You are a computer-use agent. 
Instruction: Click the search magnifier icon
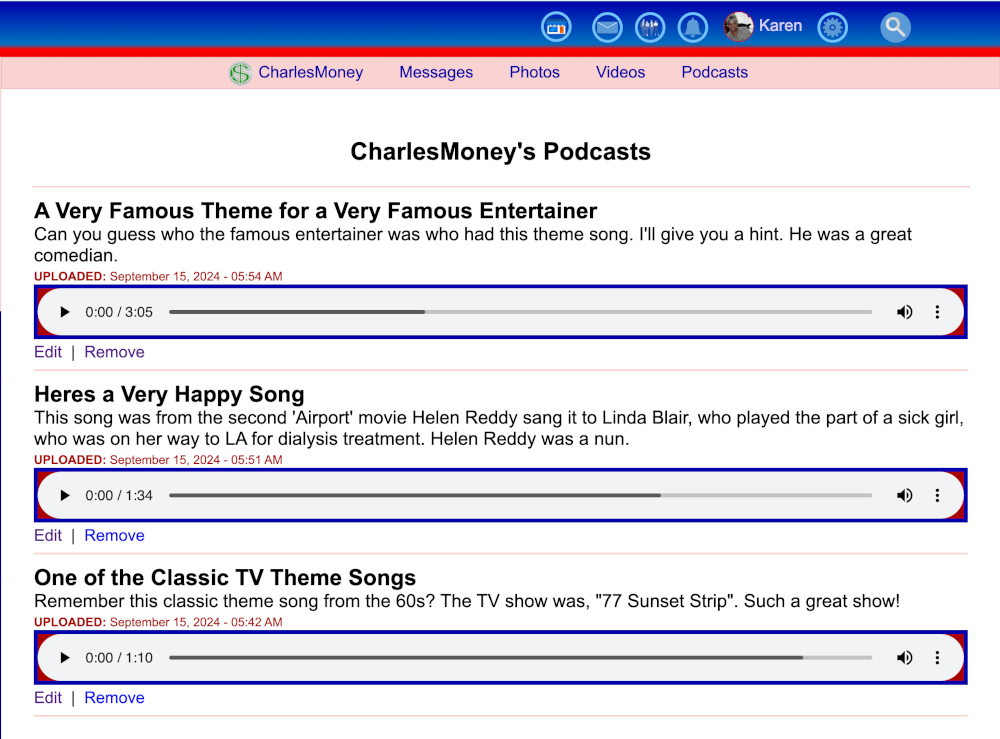coord(895,26)
